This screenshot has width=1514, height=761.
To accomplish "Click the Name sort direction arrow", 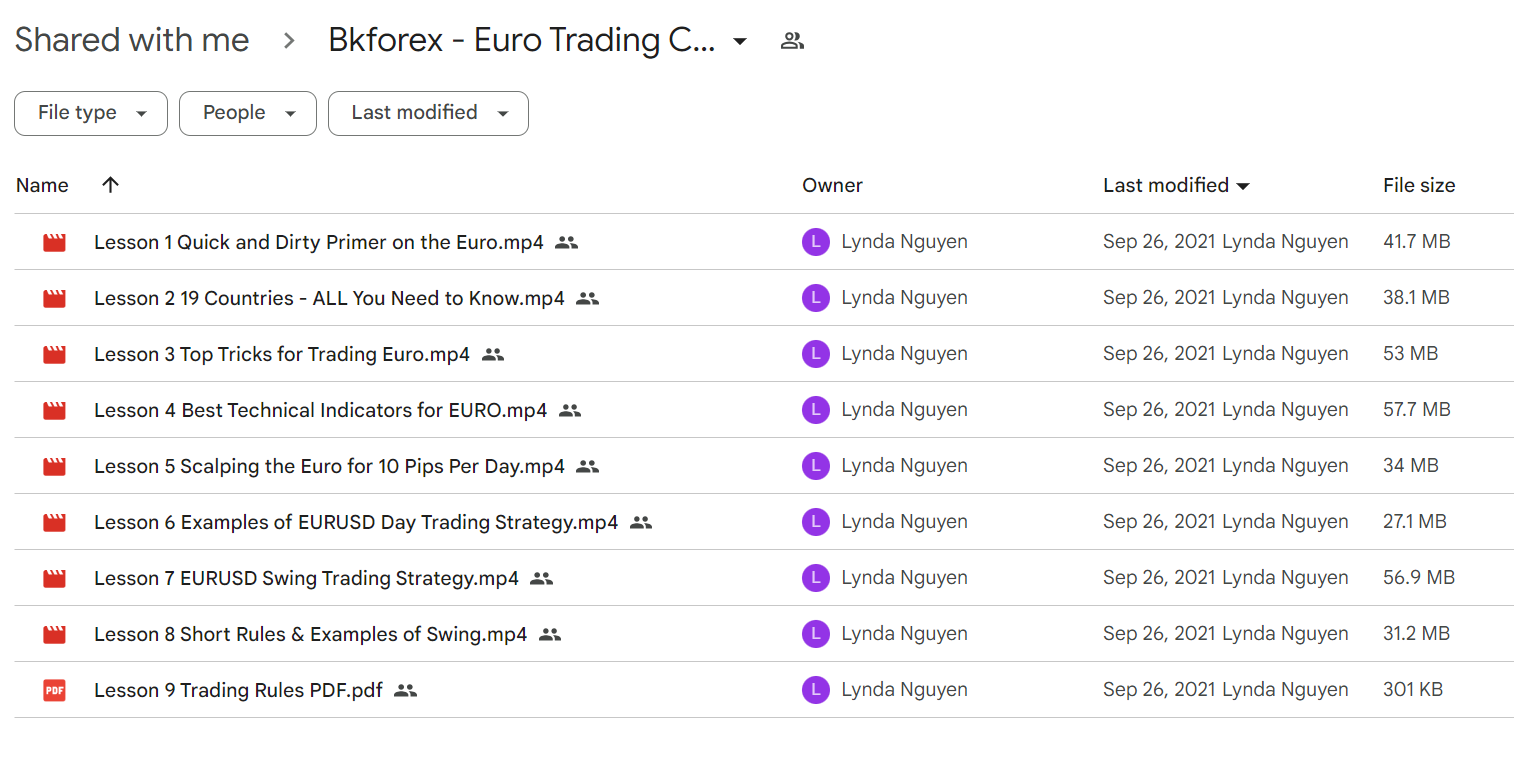I will click(111, 185).
